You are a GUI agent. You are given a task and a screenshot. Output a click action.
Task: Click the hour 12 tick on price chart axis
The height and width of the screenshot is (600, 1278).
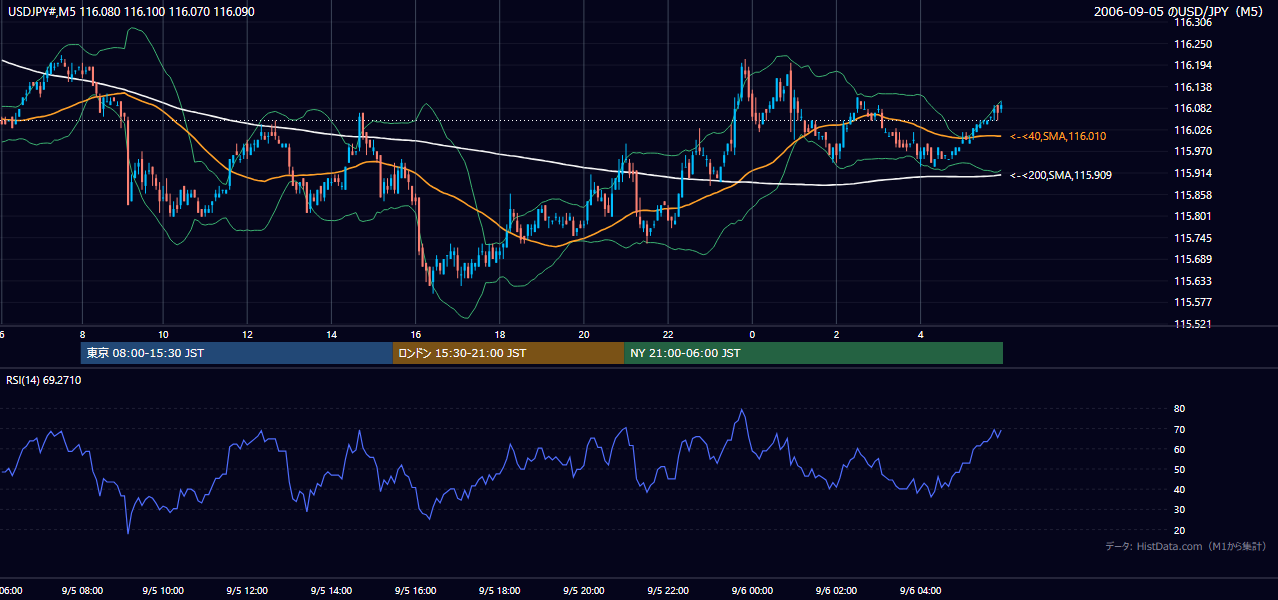point(247,334)
